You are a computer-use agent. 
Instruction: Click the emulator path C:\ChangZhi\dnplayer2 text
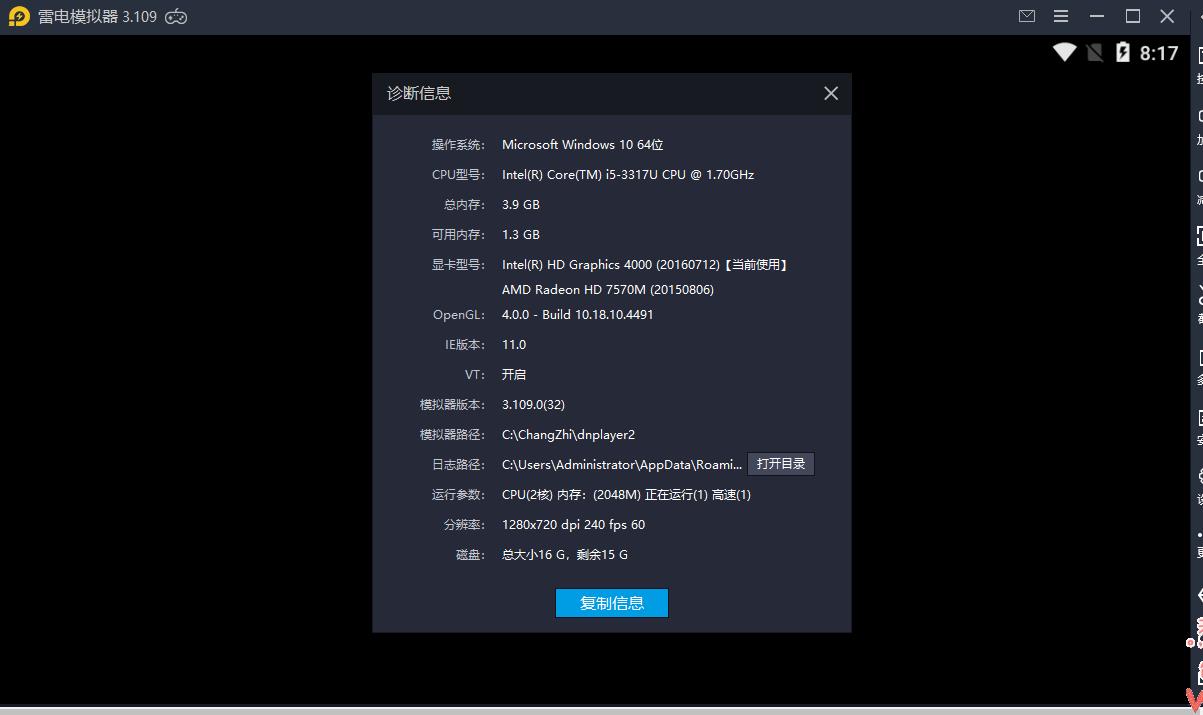(568, 434)
